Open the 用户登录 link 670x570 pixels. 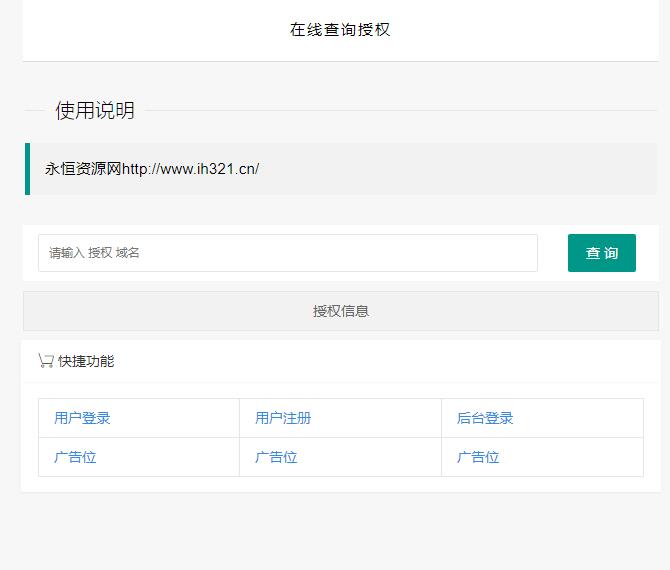[82, 418]
